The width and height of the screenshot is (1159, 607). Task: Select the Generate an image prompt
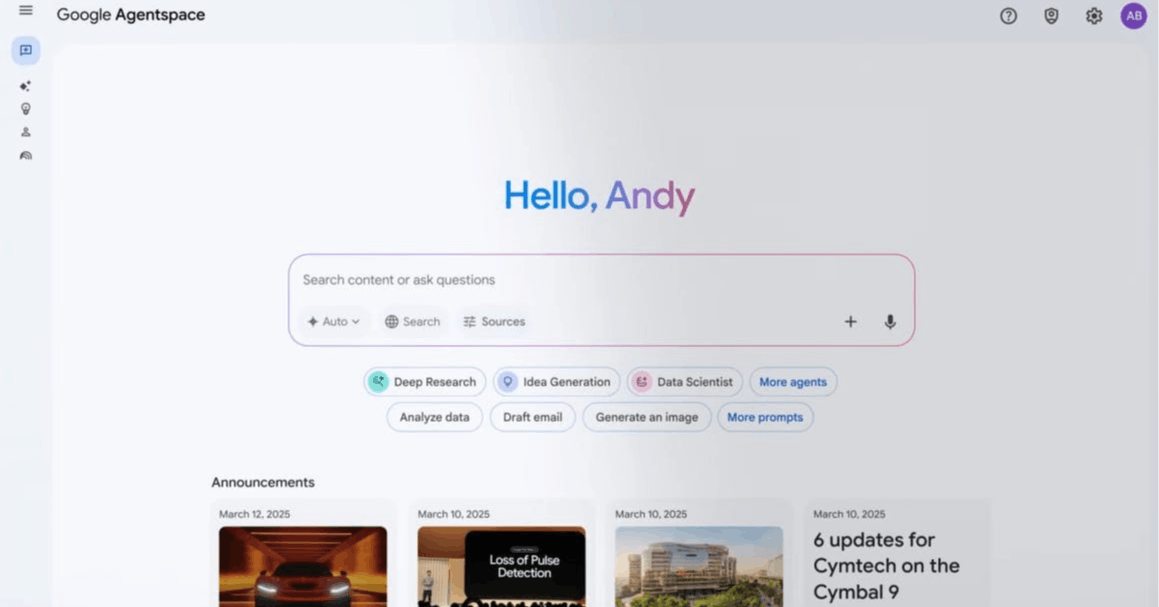(647, 417)
